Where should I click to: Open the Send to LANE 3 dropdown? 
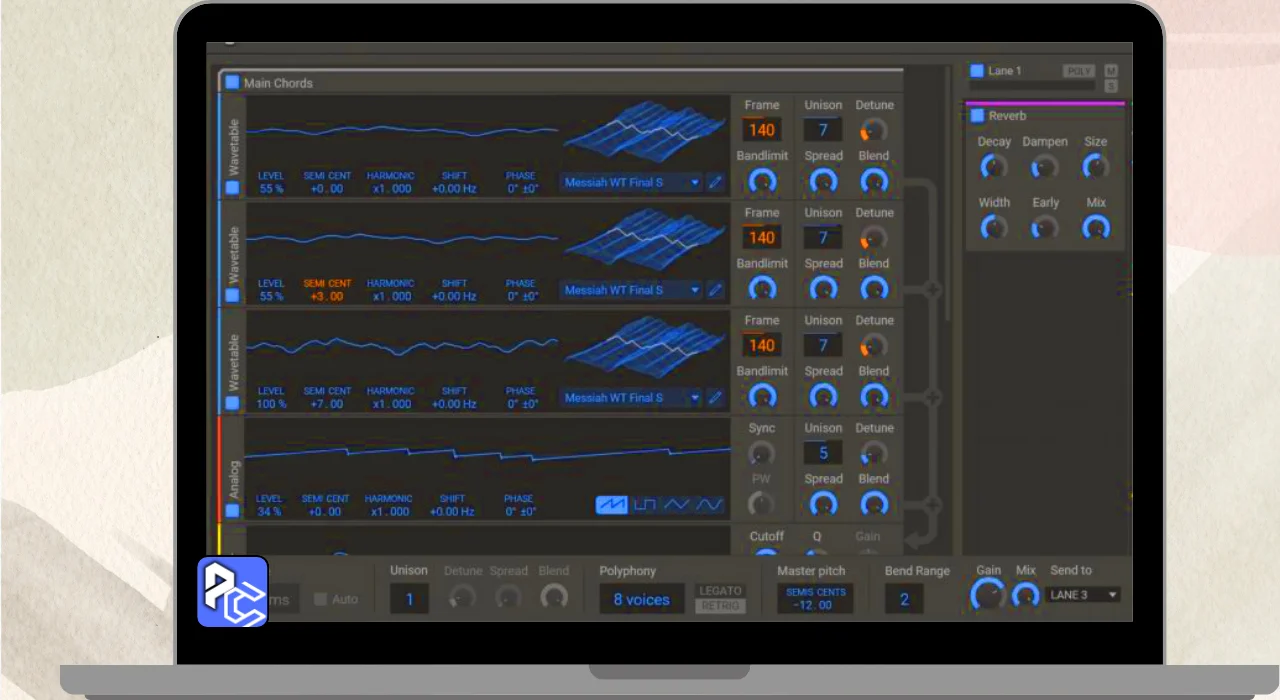point(1083,595)
